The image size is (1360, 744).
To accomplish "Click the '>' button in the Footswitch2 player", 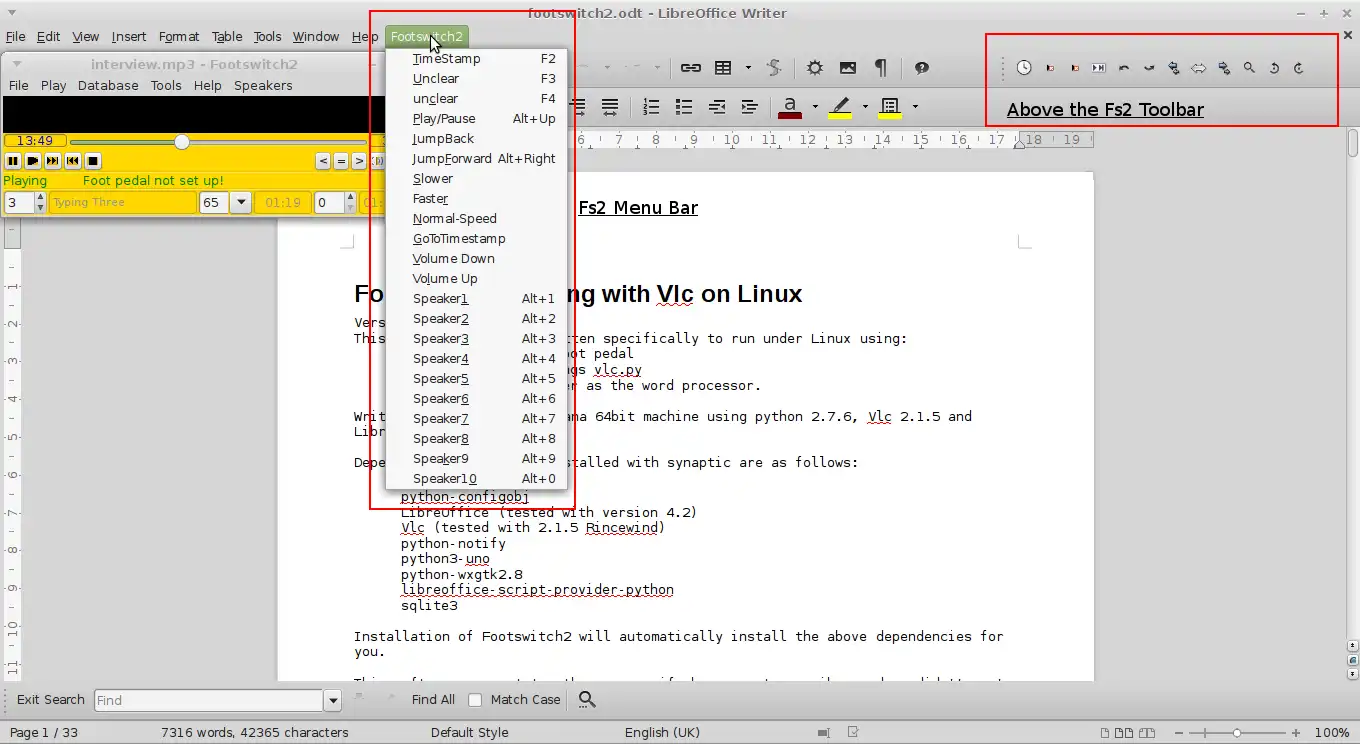I will tap(359, 161).
